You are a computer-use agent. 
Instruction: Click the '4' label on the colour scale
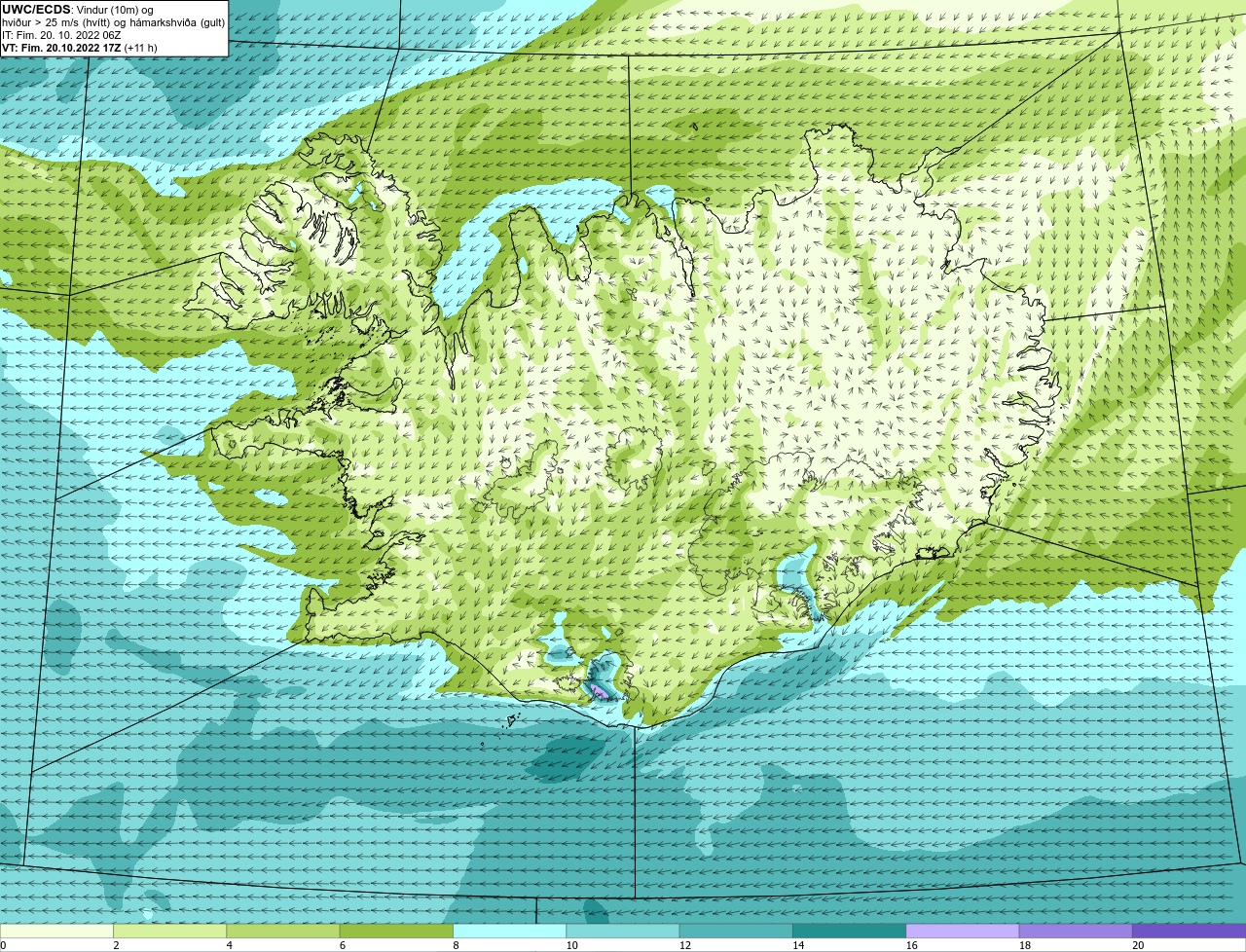click(x=229, y=945)
